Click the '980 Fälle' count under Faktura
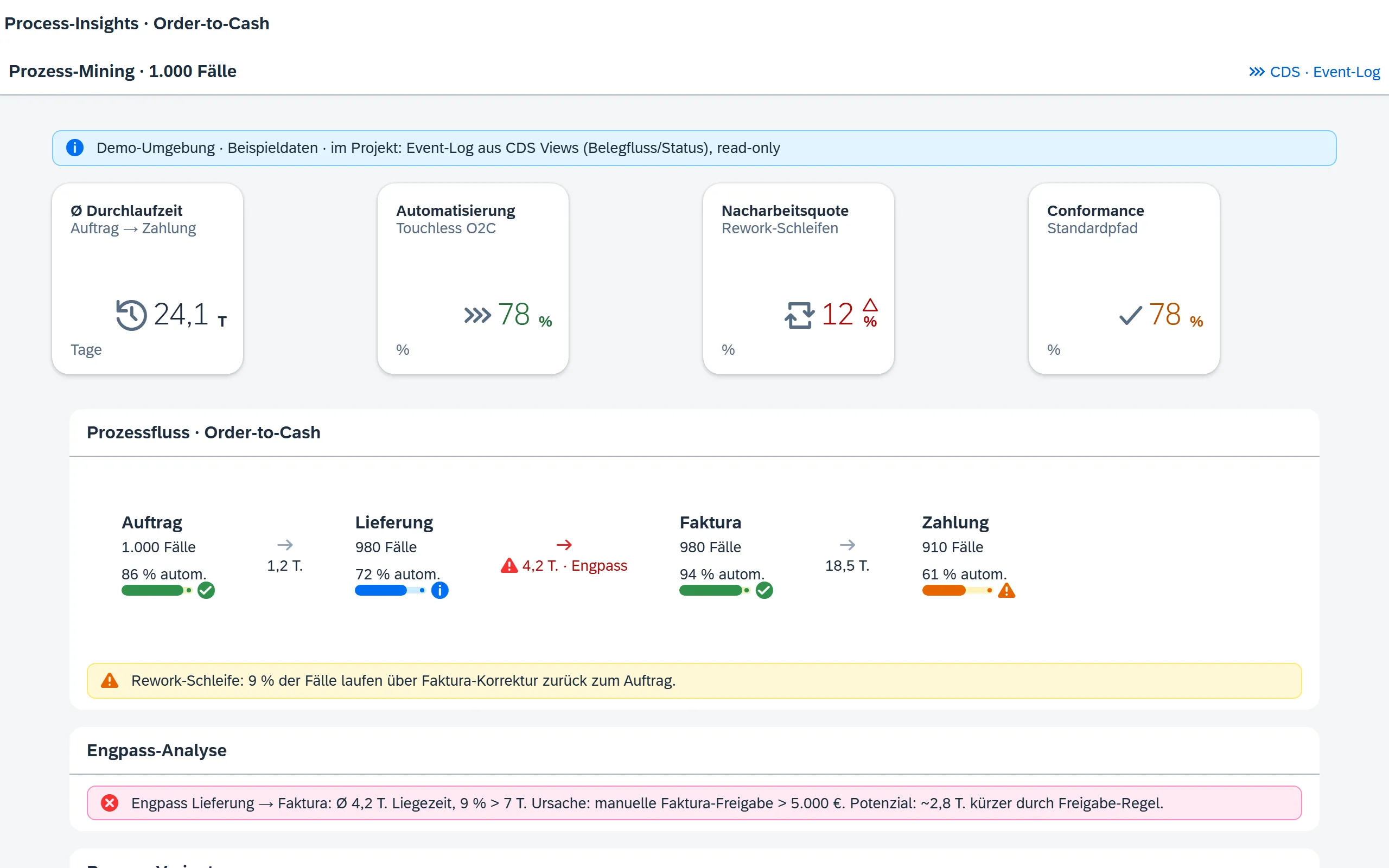The width and height of the screenshot is (1389, 868). [x=711, y=547]
